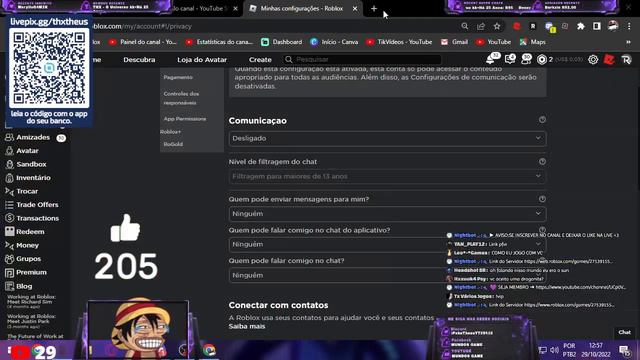Expand the 'chat do aplicativo' Ninguém dropdown
Image resolution: width=640 pixels, height=360 pixels.
[x=387, y=244]
